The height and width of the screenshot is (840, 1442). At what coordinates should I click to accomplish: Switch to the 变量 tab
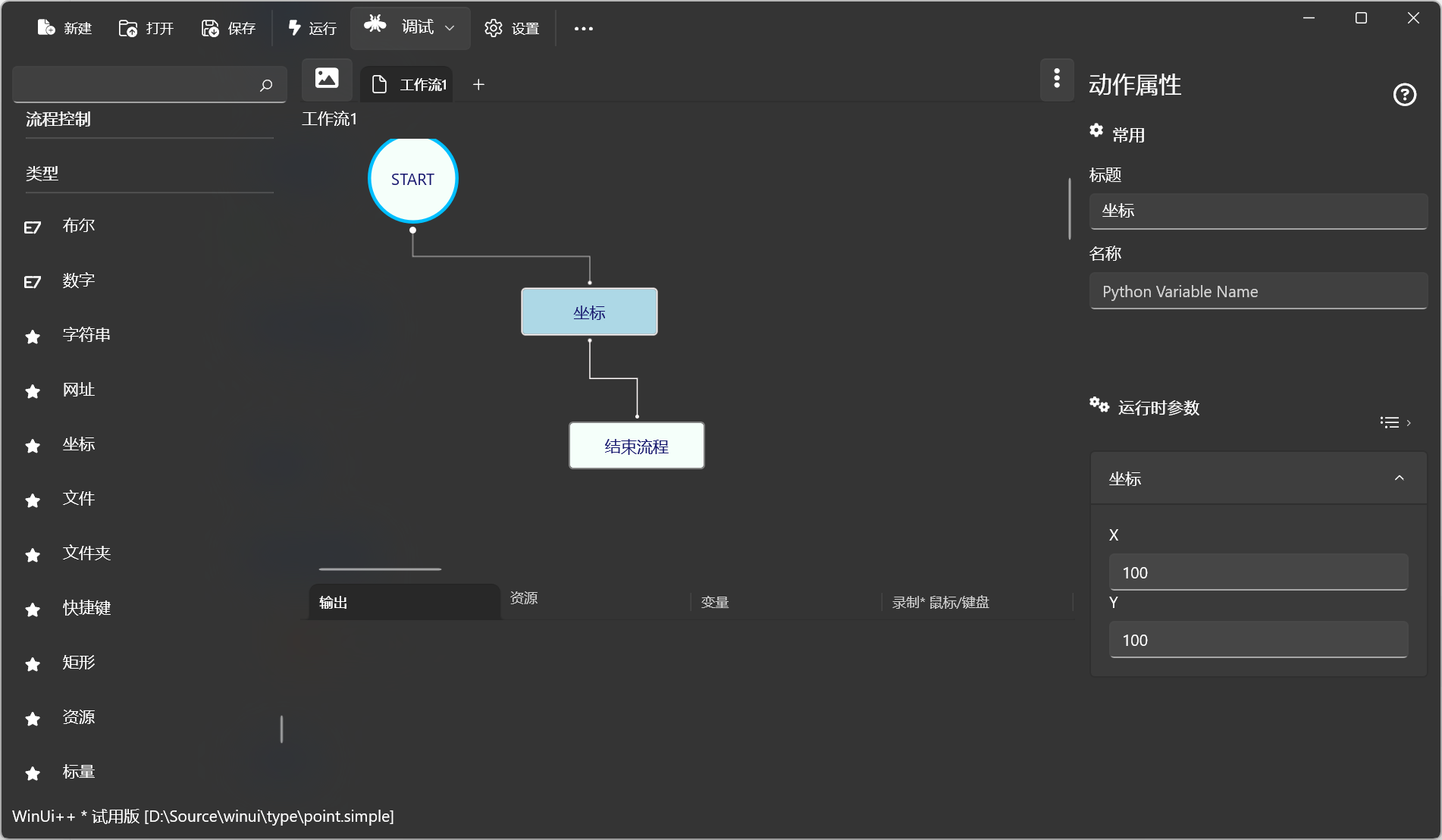pyautogui.click(x=714, y=602)
